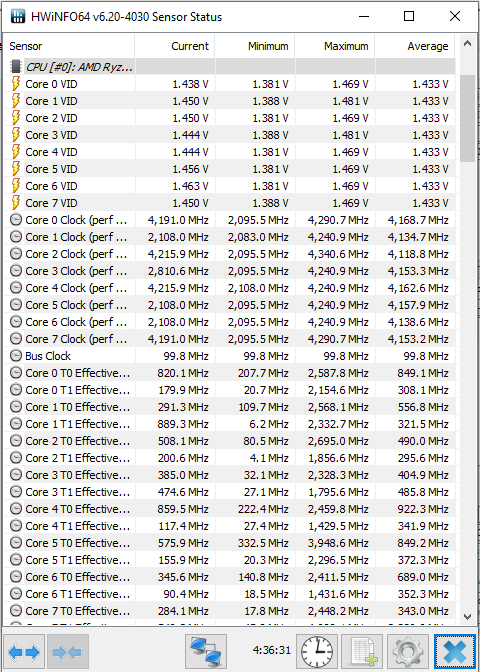Select the Core 5 T0 Effective row
This screenshot has height=672, width=481.
point(229,543)
